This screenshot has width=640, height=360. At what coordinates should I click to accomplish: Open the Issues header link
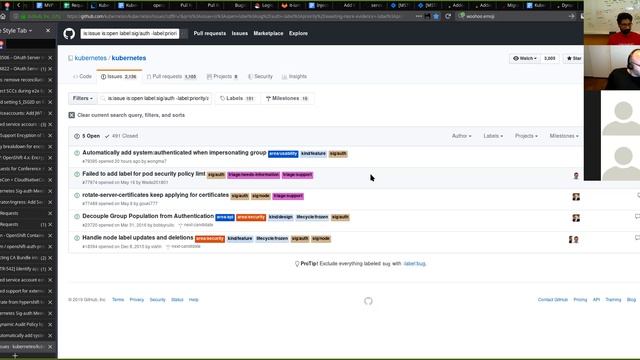pos(240,33)
